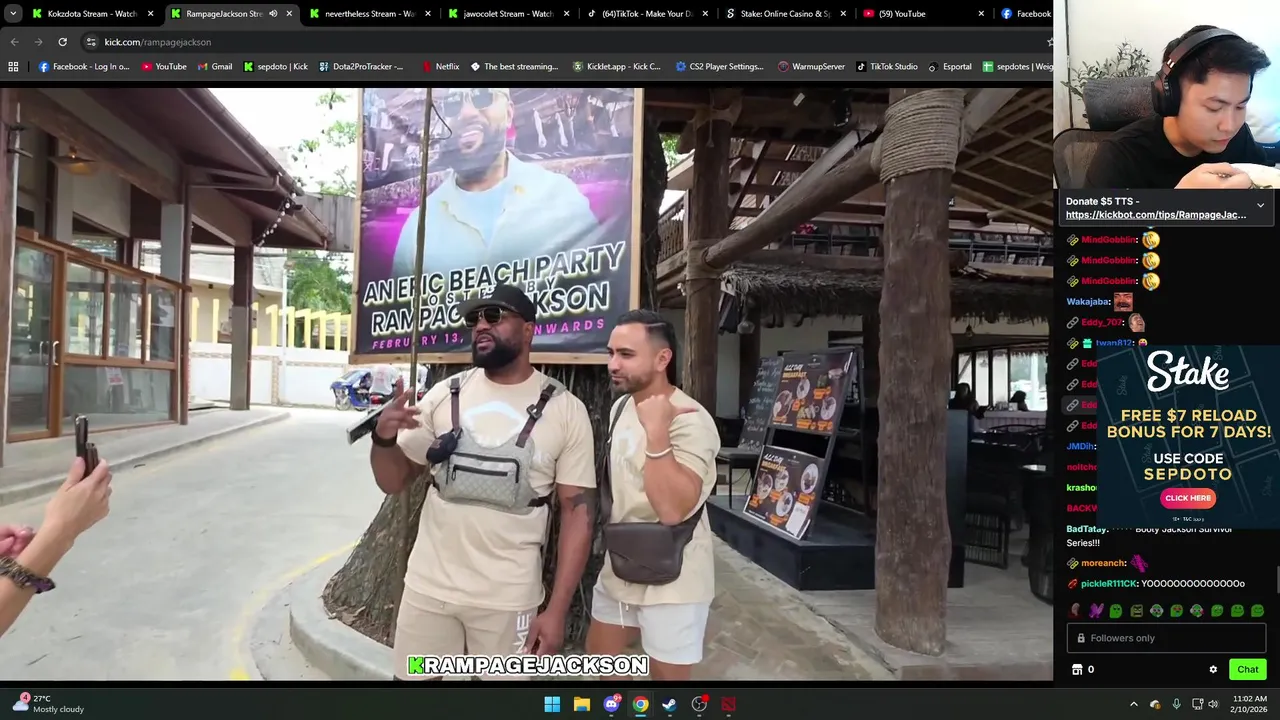1280x720 pixels.
Task: Open the Windows Start menu
Action: coord(552,704)
